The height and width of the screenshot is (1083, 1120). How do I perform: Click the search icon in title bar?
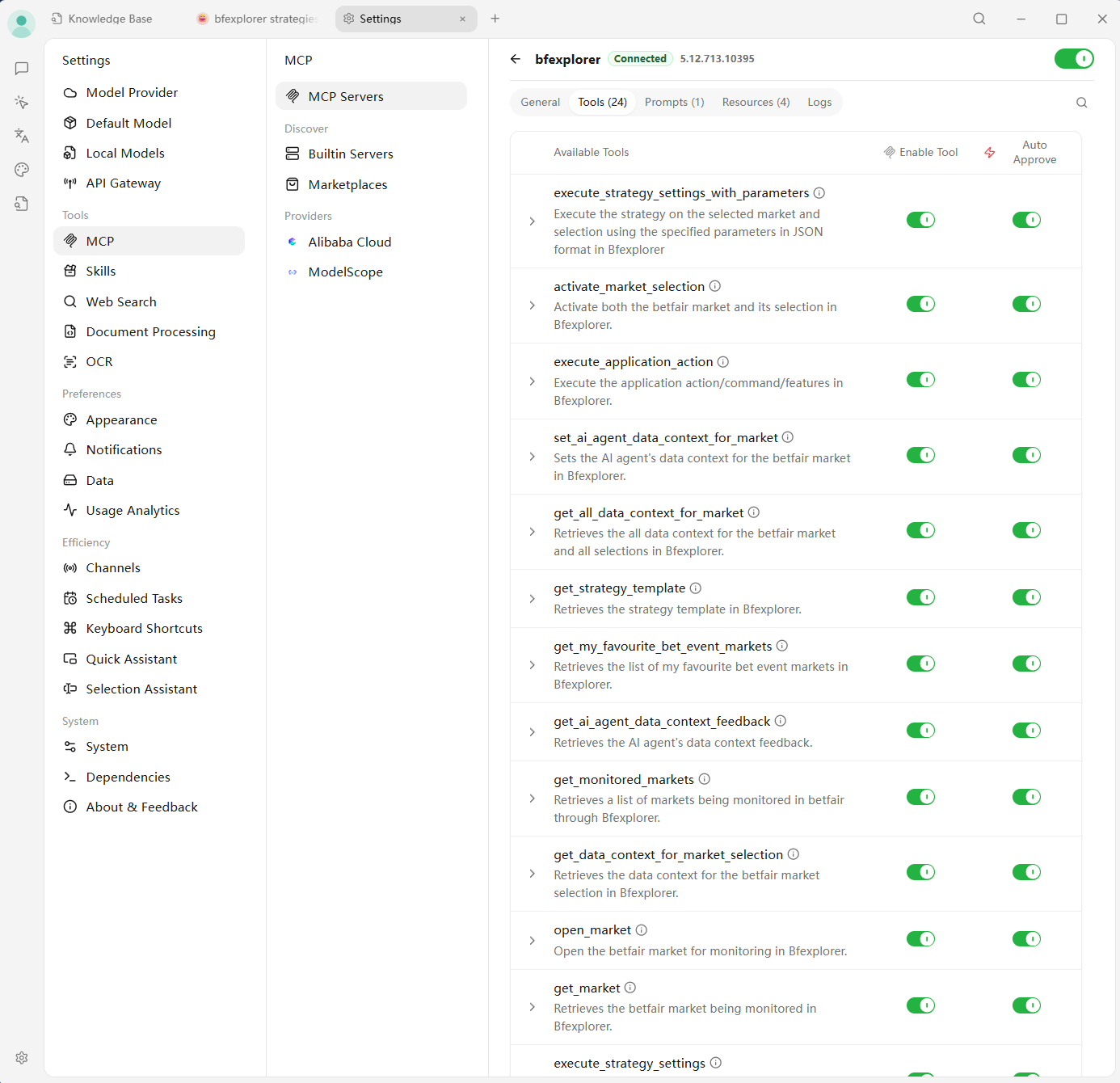pos(979,19)
